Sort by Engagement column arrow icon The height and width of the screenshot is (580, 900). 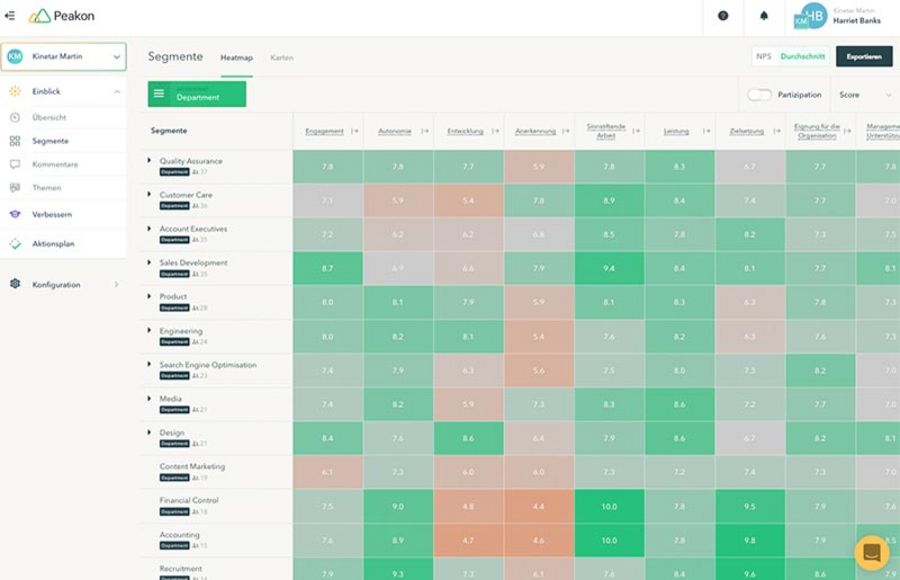(355, 131)
